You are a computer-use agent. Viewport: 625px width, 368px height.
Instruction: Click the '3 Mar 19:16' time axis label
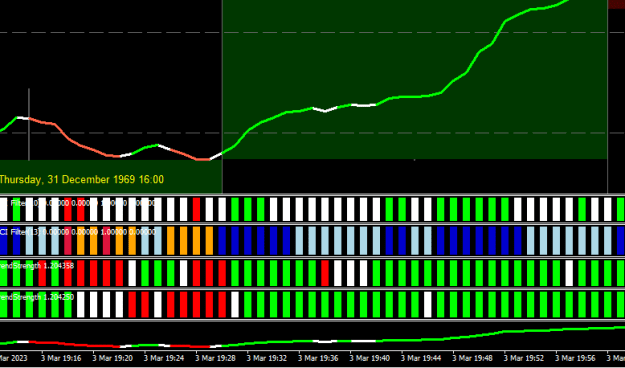61,358
